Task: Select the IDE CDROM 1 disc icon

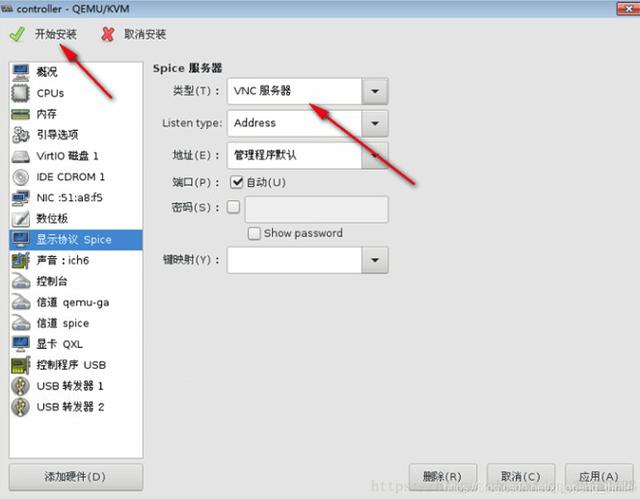Action: point(21,177)
